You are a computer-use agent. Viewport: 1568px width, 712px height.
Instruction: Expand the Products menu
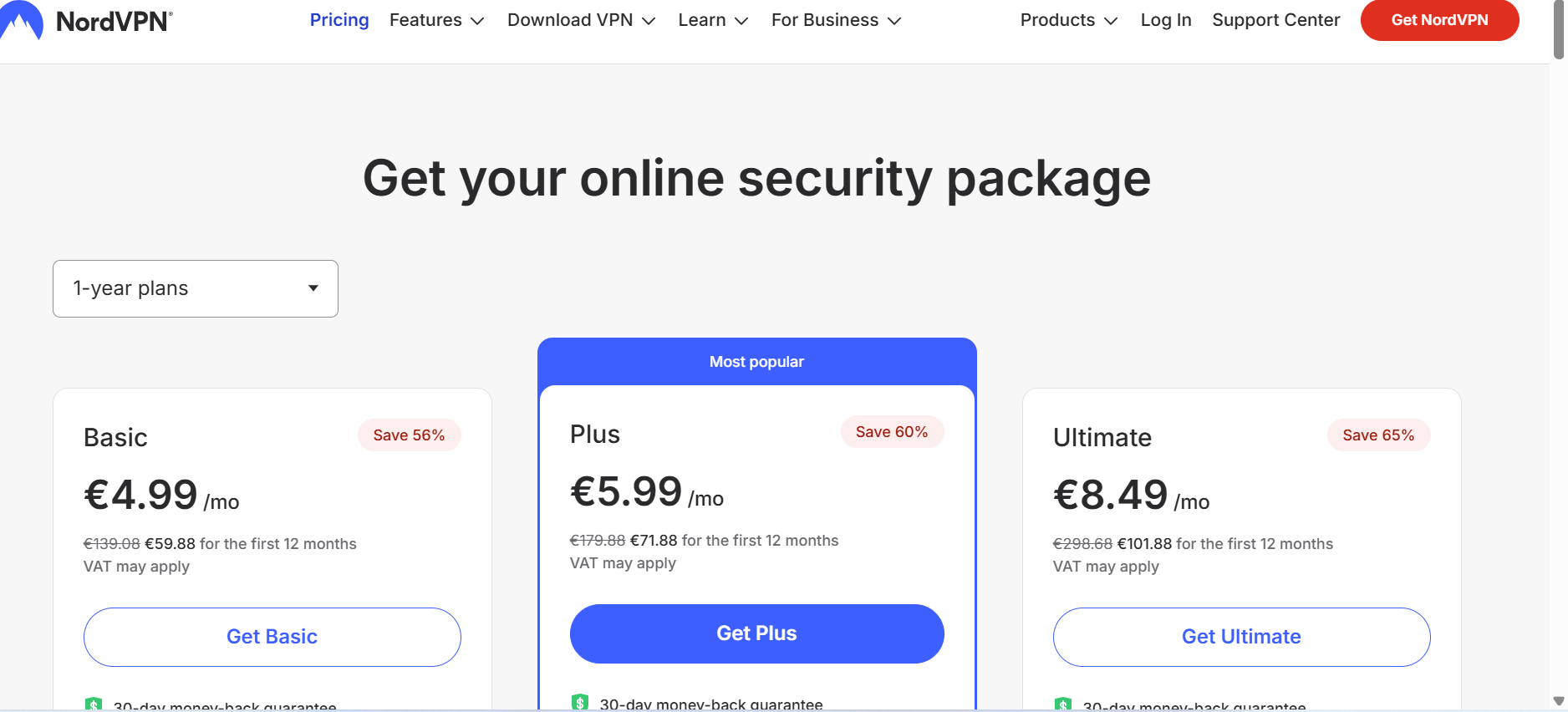point(1068,20)
